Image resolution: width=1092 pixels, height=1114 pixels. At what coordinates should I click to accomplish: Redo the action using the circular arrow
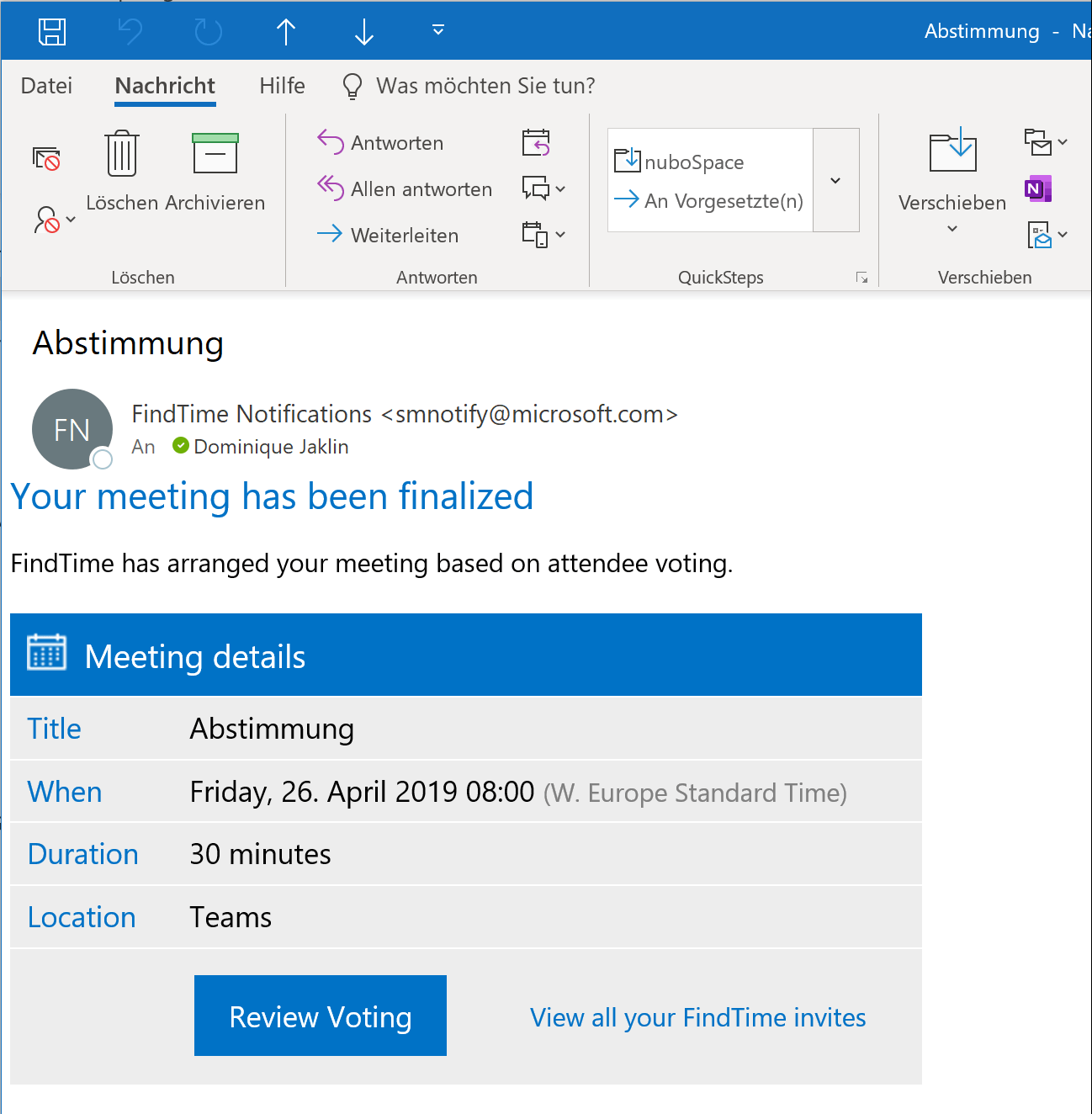[208, 32]
